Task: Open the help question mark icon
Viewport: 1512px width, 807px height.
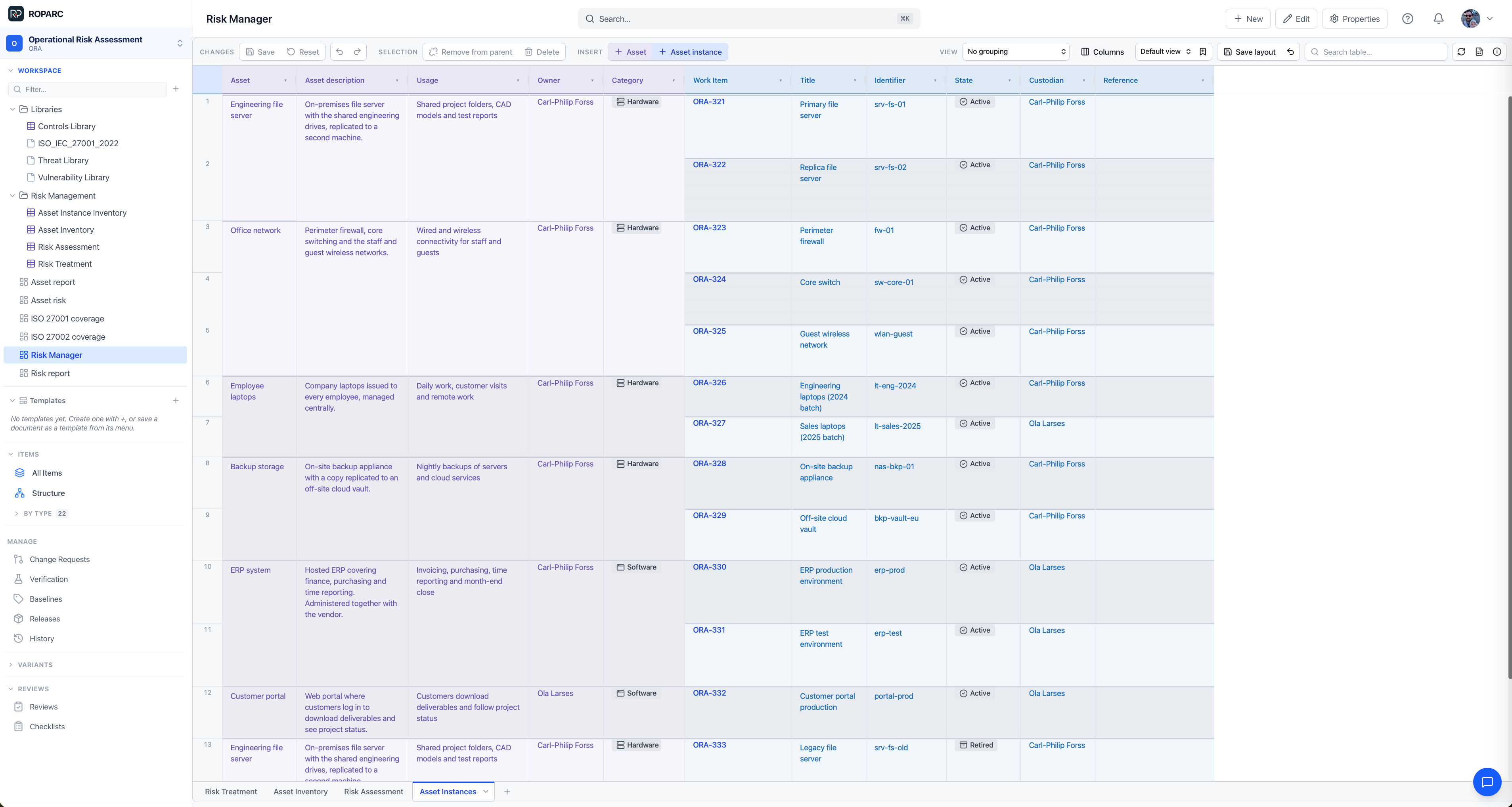Action: tap(1407, 19)
